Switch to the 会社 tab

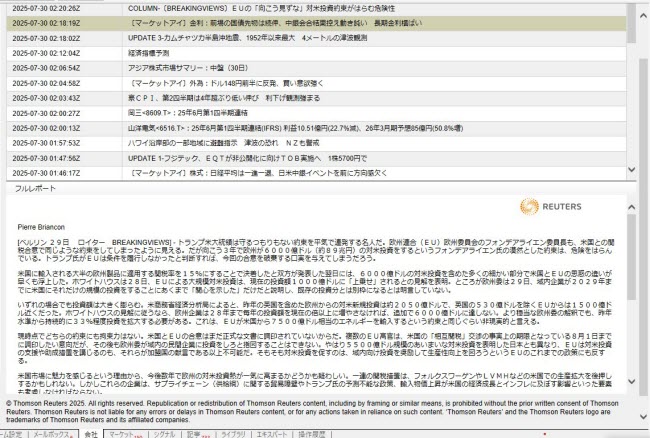pos(91,434)
